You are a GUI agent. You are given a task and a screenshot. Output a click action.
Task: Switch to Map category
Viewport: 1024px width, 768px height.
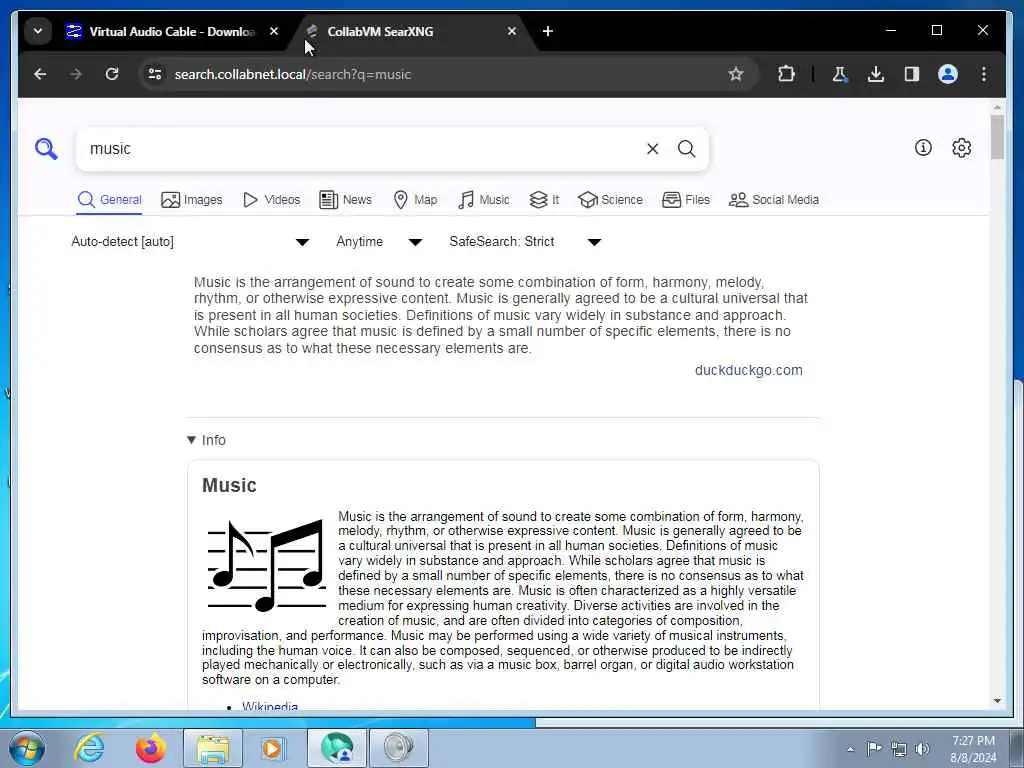[x=415, y=200]
